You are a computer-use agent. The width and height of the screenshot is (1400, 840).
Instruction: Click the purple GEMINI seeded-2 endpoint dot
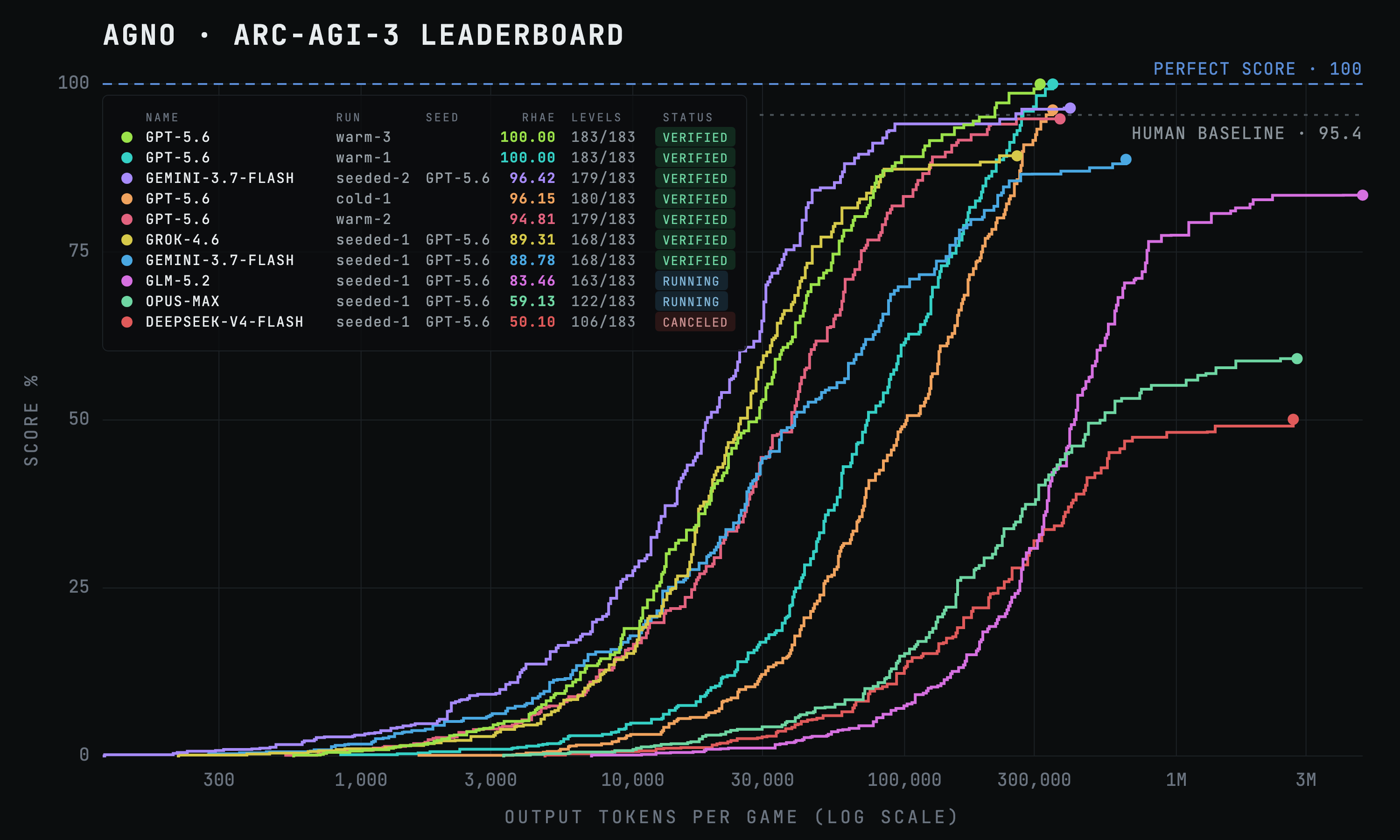1070,108
